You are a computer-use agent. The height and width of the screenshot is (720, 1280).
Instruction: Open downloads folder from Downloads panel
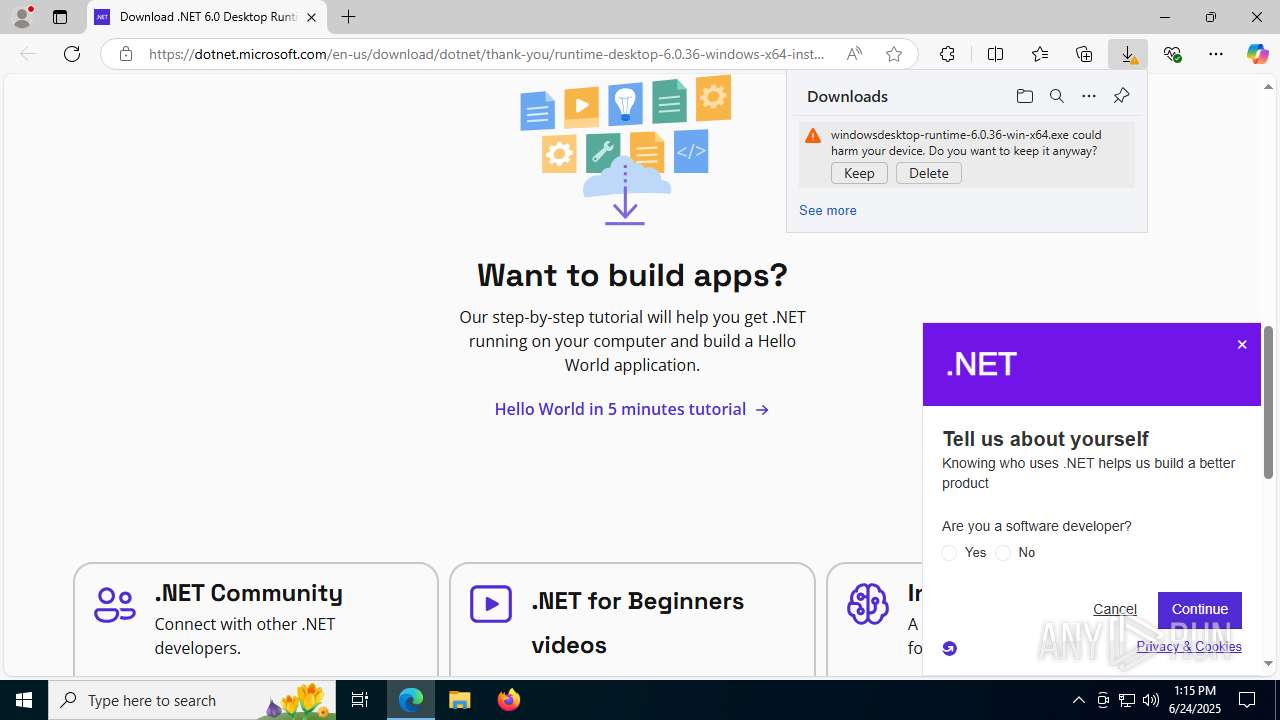click(x=1024, y=96)
